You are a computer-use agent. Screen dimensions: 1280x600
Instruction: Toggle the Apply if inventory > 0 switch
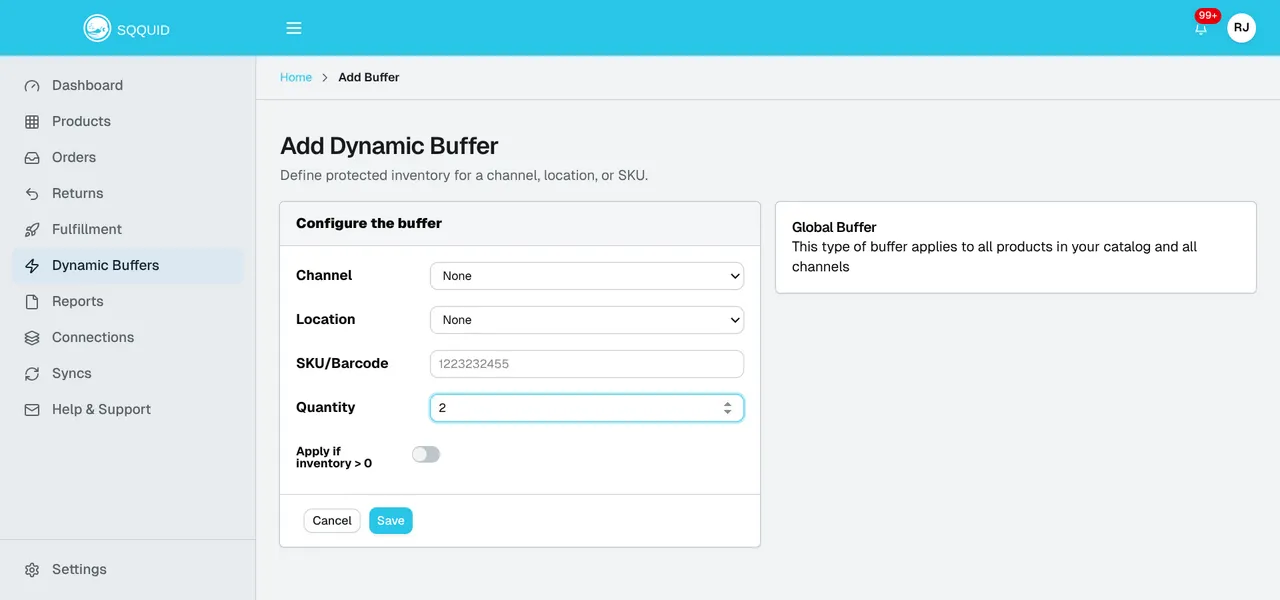426,454
